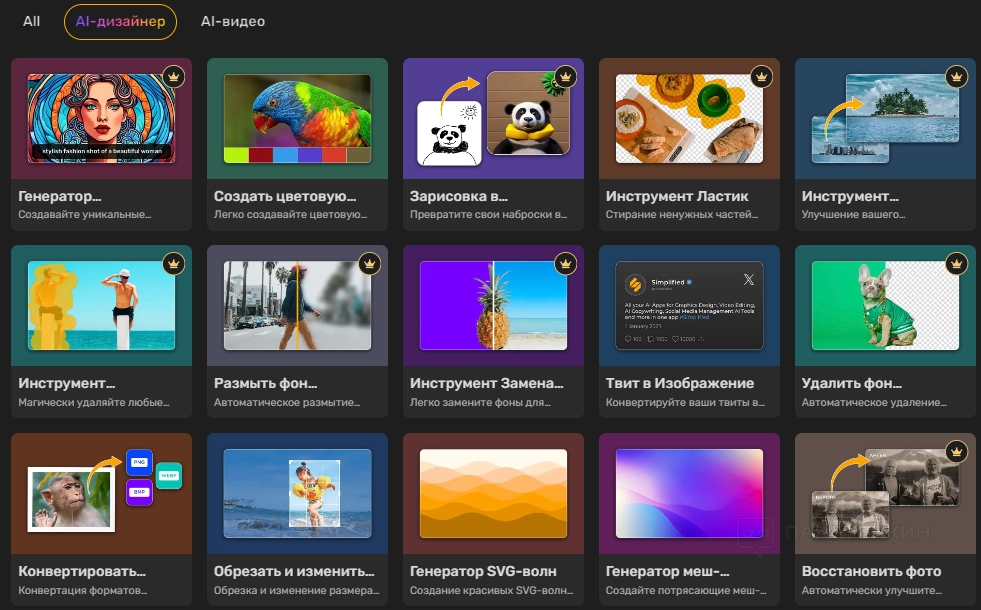
Task: Click the crown badge on the island upscale card
Action: [x=957, y=77]
